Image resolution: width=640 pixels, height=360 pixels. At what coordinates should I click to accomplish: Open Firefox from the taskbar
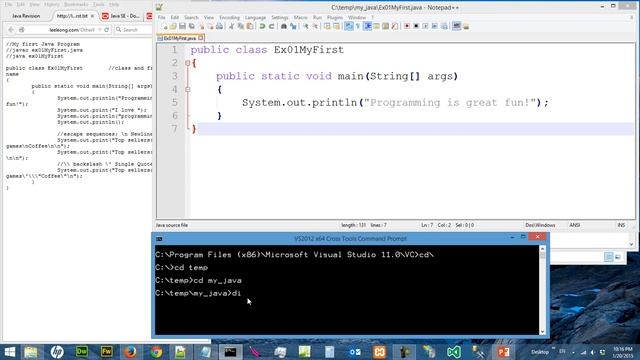[130, 352]
